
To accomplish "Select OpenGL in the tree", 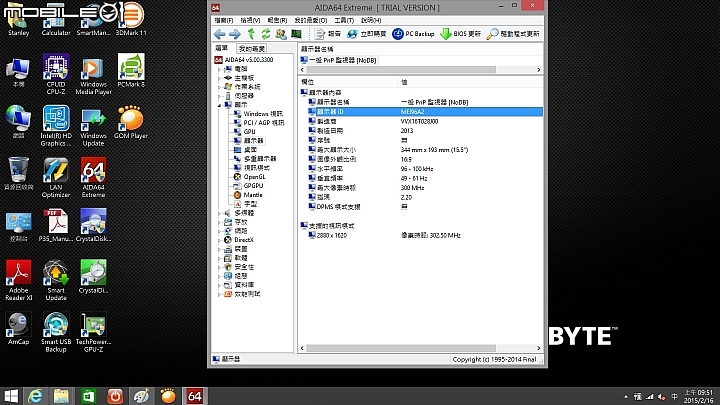I will [249, 177].
